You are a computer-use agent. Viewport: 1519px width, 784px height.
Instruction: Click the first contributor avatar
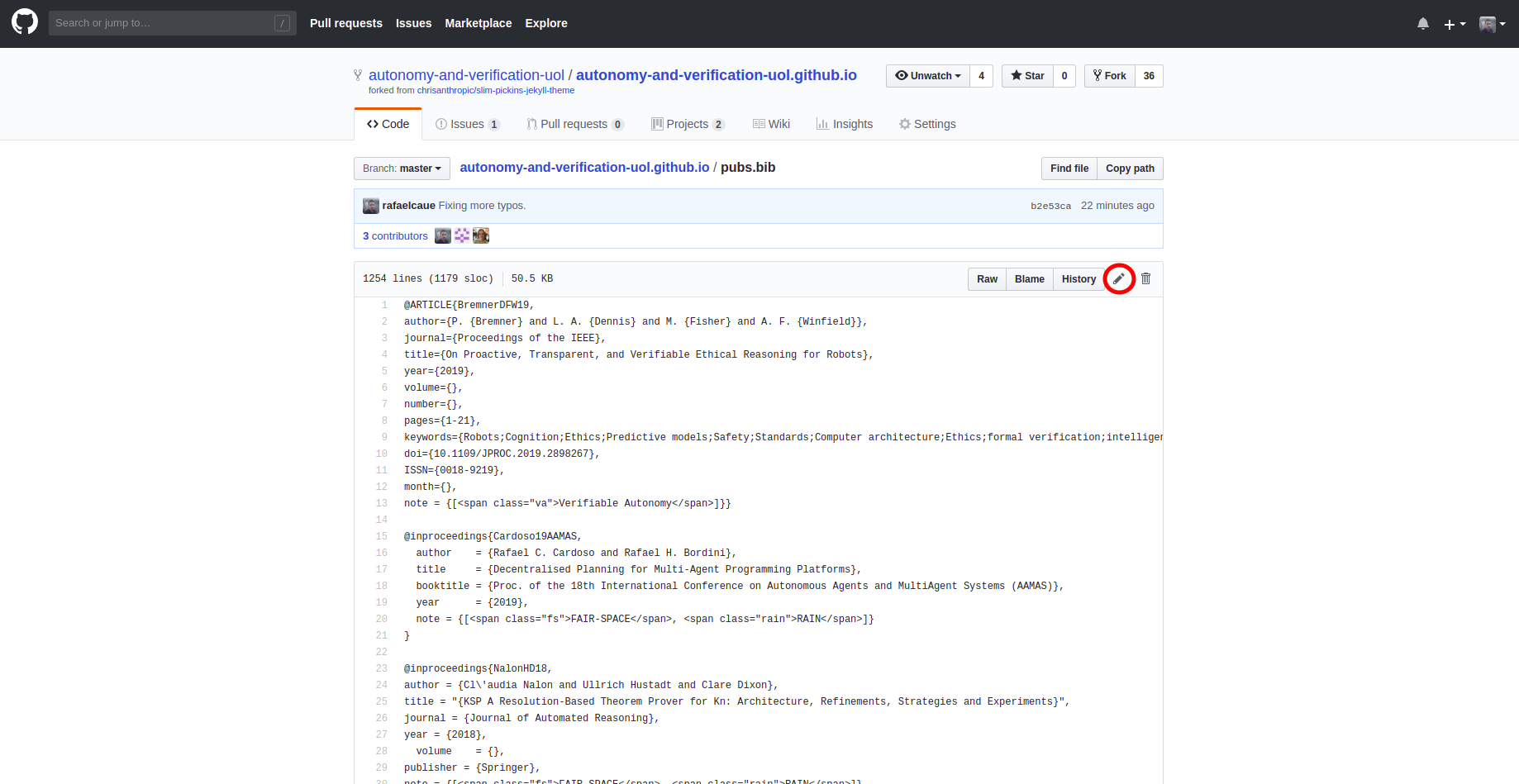pyautogui.click(x=443, y=236)
